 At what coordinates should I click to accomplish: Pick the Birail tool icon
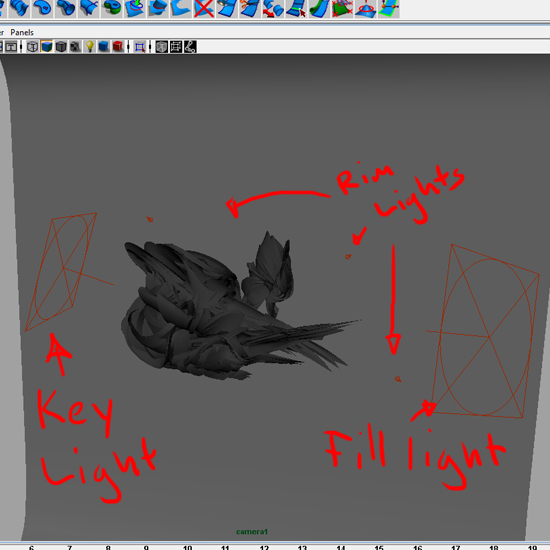(x=88, y=8)
